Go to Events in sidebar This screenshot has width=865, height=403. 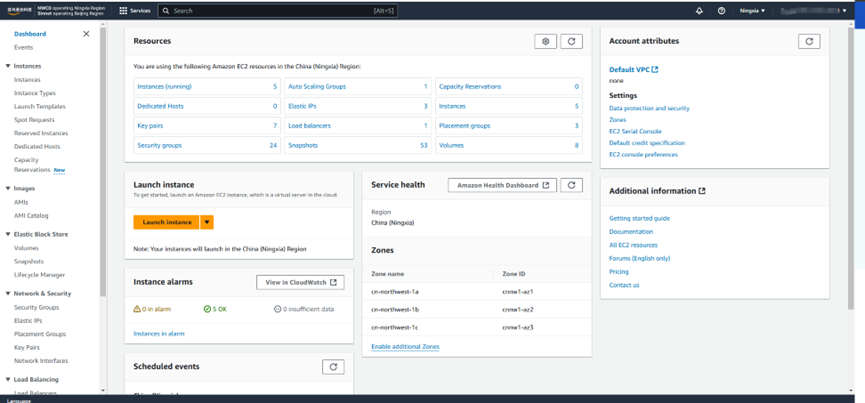24,47
